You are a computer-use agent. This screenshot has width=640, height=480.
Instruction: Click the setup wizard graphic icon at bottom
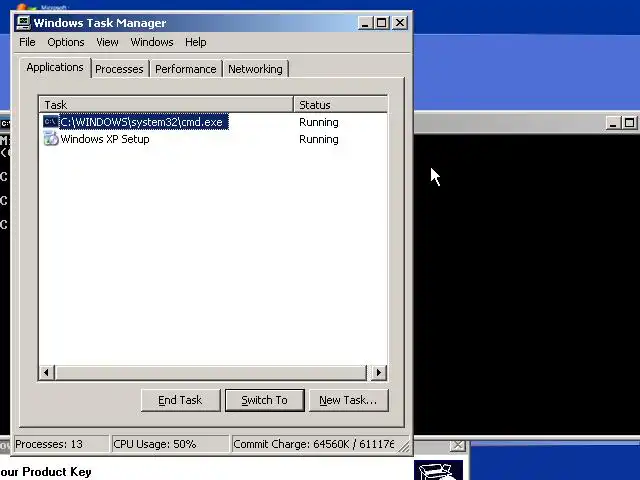click(438, 471)
